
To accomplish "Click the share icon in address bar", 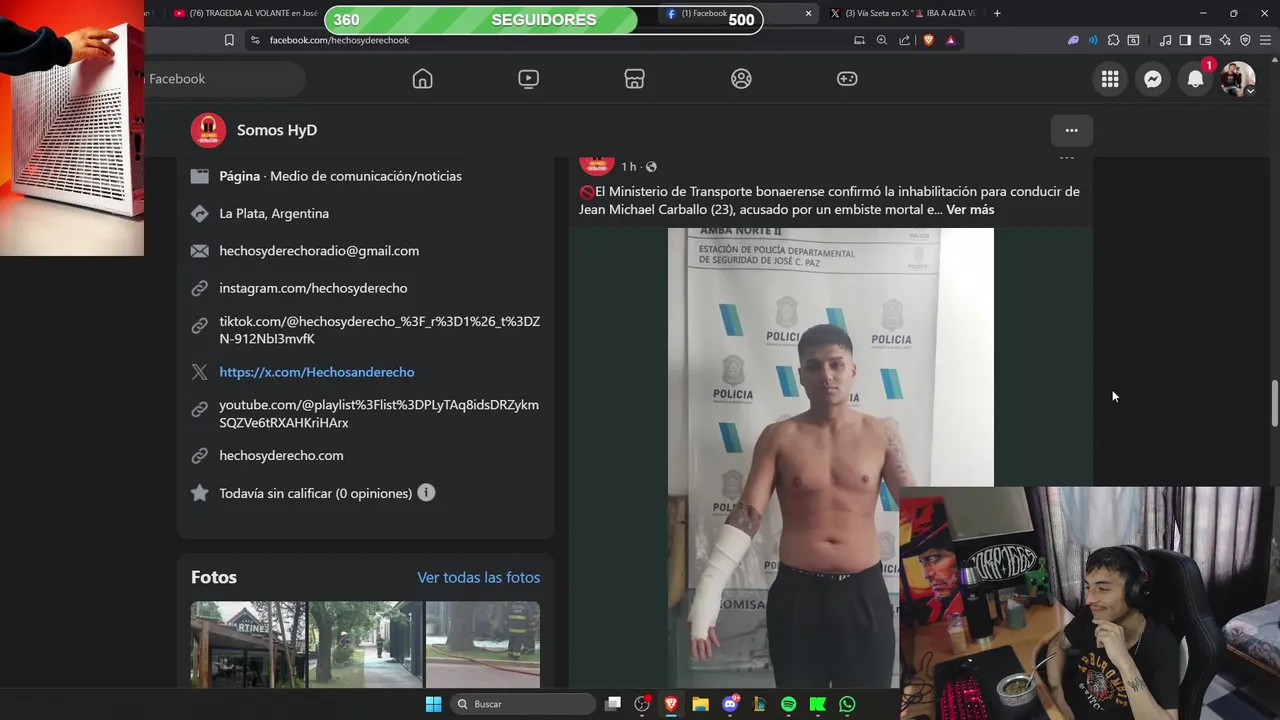I will [x=904, y=40].
